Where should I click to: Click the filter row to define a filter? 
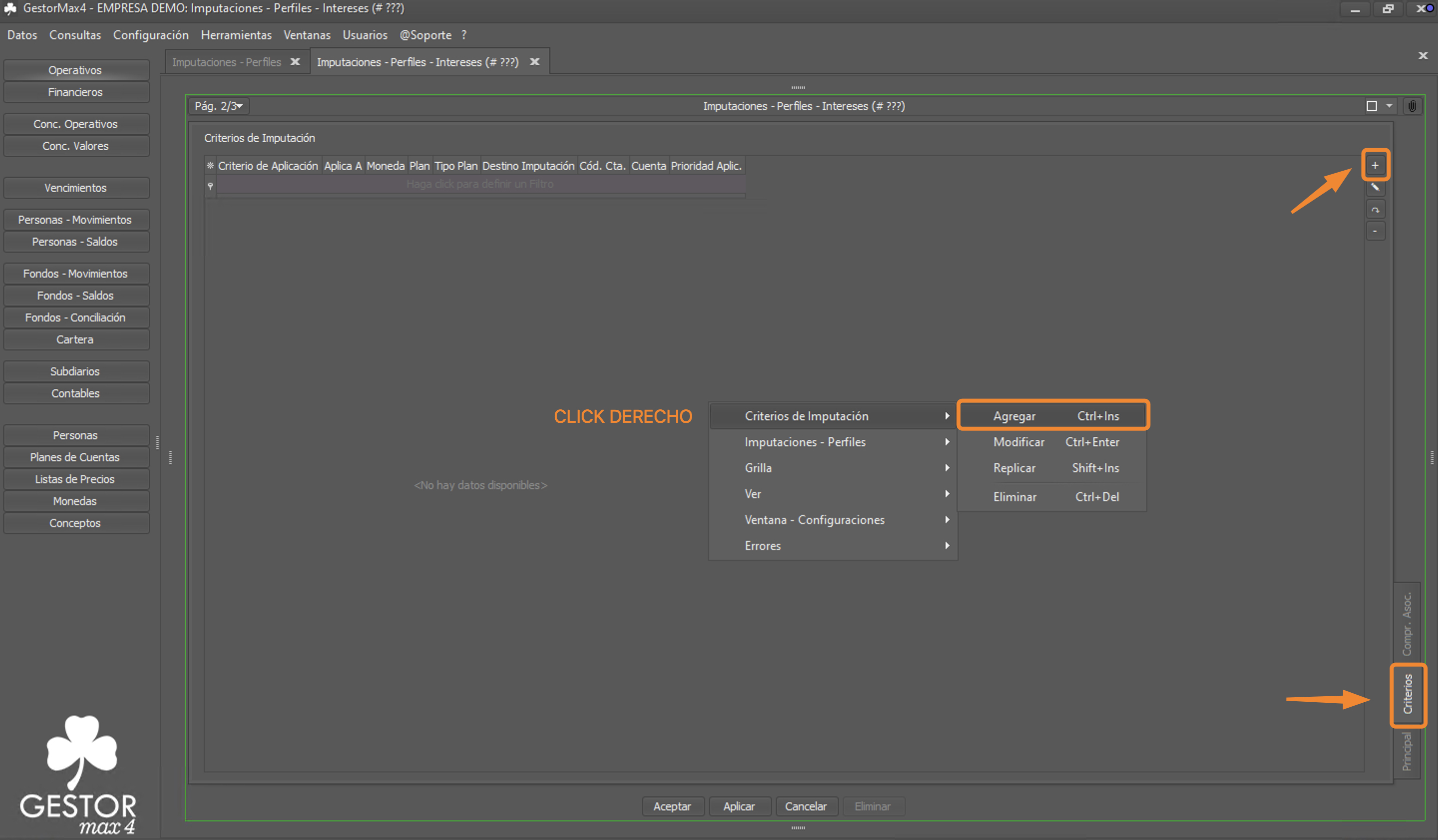coord(480,184)
